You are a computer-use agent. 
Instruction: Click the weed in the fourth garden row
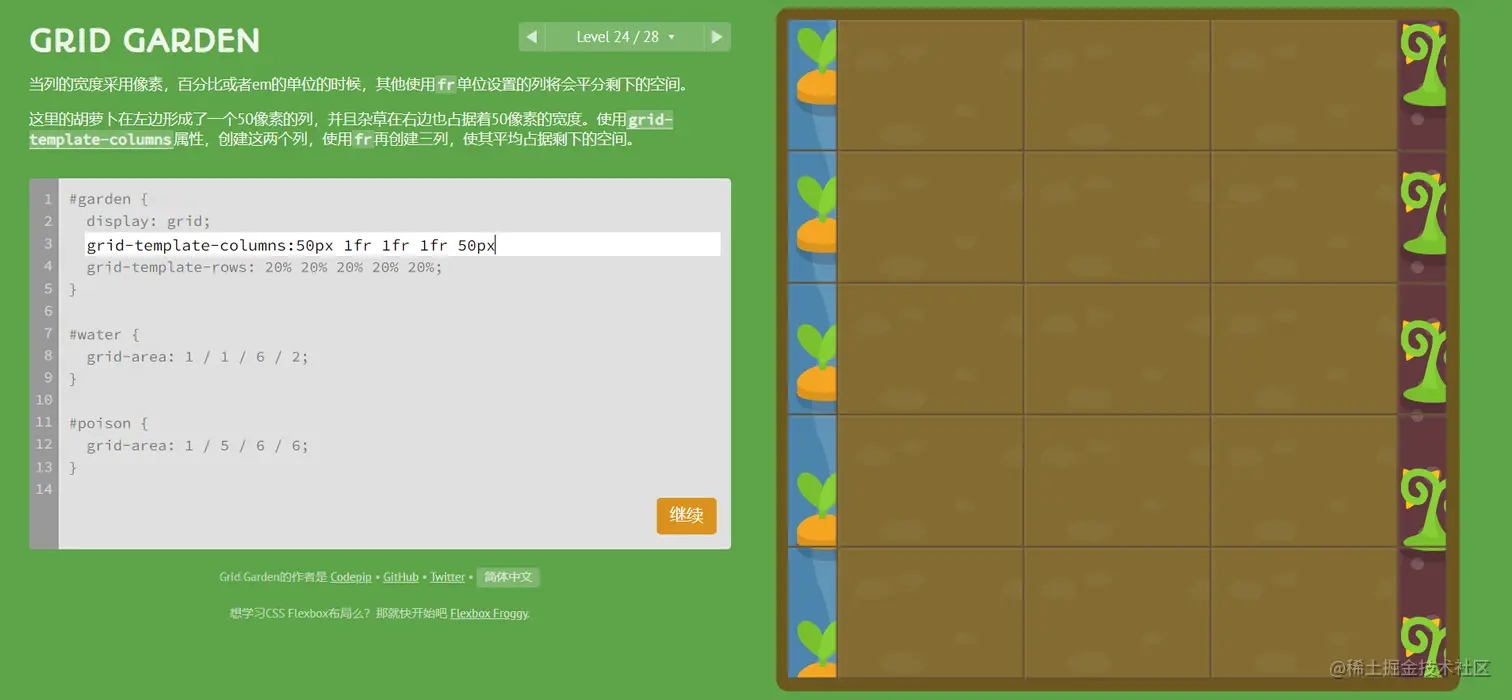point(1423,510)
